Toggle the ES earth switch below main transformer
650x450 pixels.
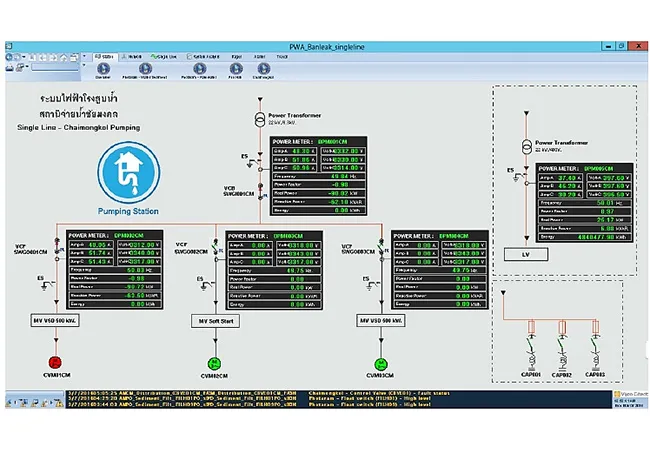click(252, 163)
